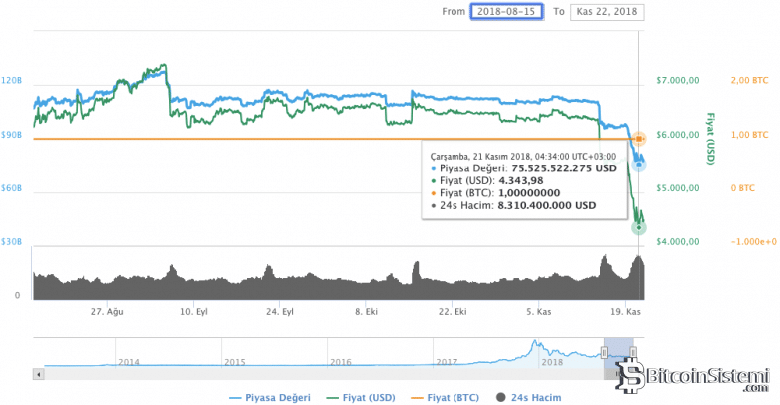Click the 2014 area in the navigator timeline
The image size is (780, 405).
(x=129, y=361)
